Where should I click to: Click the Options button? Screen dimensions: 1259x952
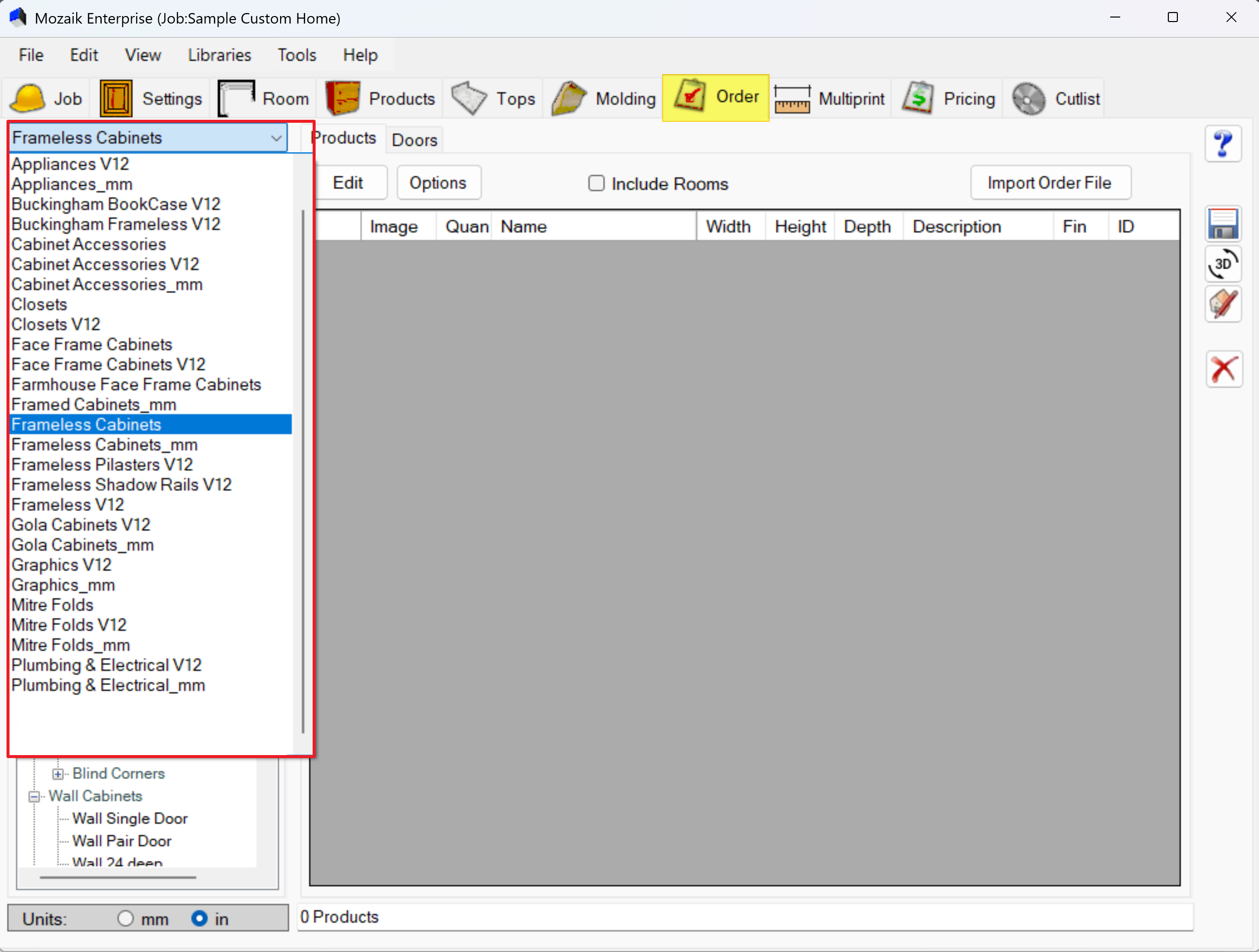pos(438,183)
